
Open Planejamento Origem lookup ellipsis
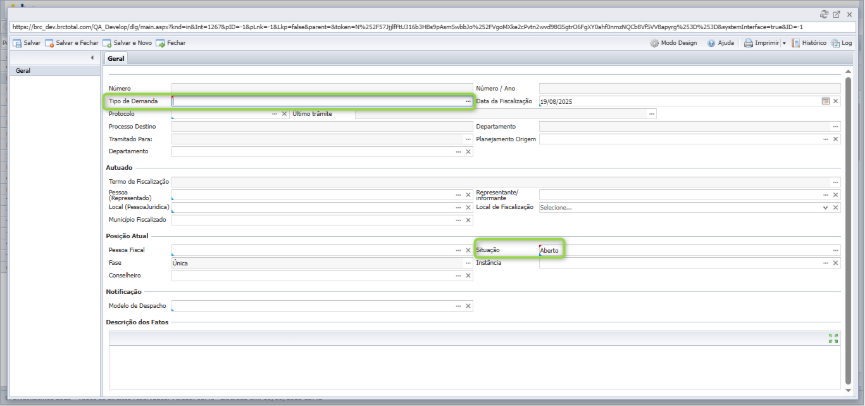[x=826, y=139]
